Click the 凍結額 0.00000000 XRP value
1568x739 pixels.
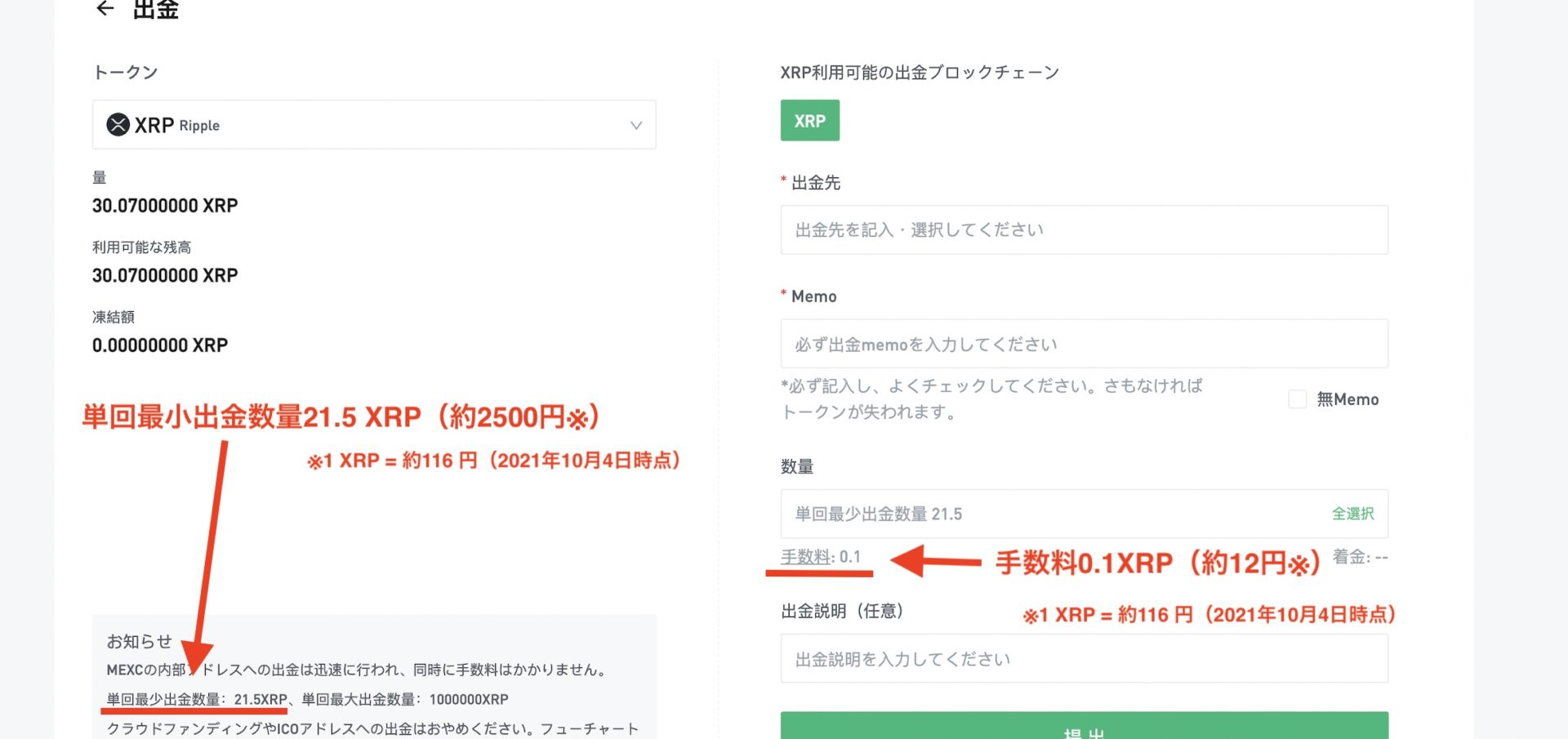coord(160,345)
